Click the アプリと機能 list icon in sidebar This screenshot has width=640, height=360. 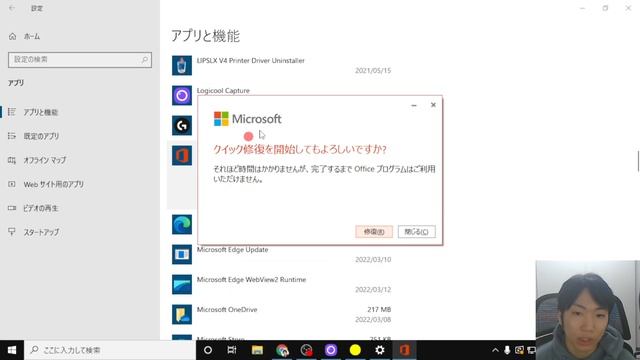(12, 112)
